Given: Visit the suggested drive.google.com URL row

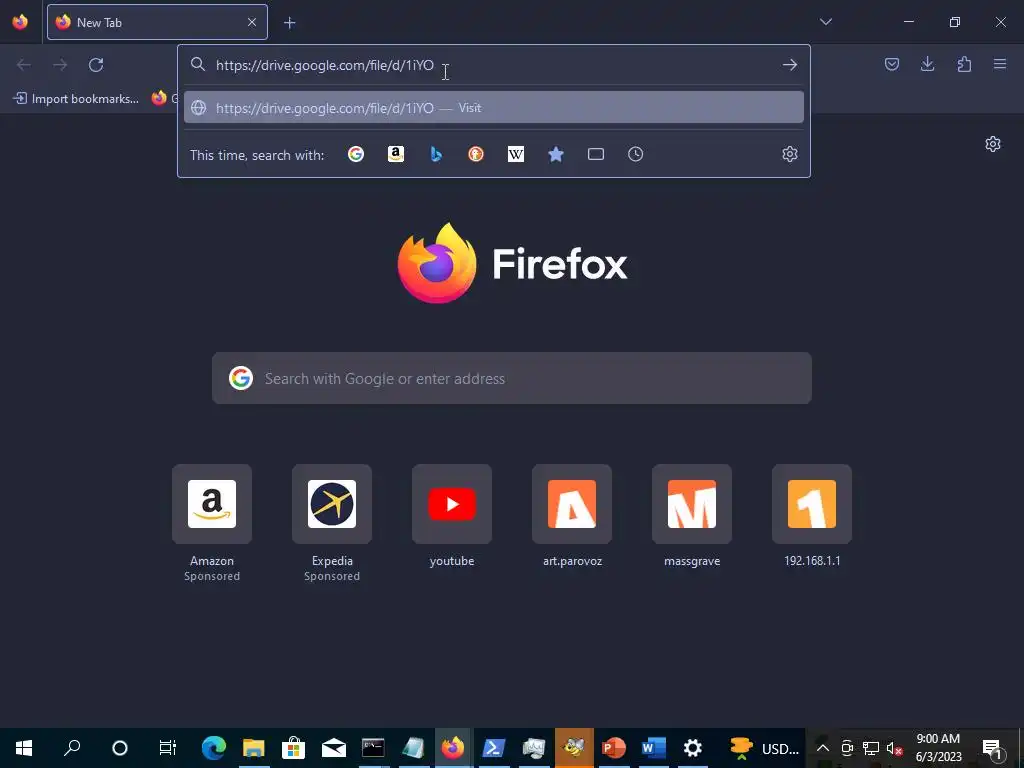Looking at the screenshot, I should [494, 108].
